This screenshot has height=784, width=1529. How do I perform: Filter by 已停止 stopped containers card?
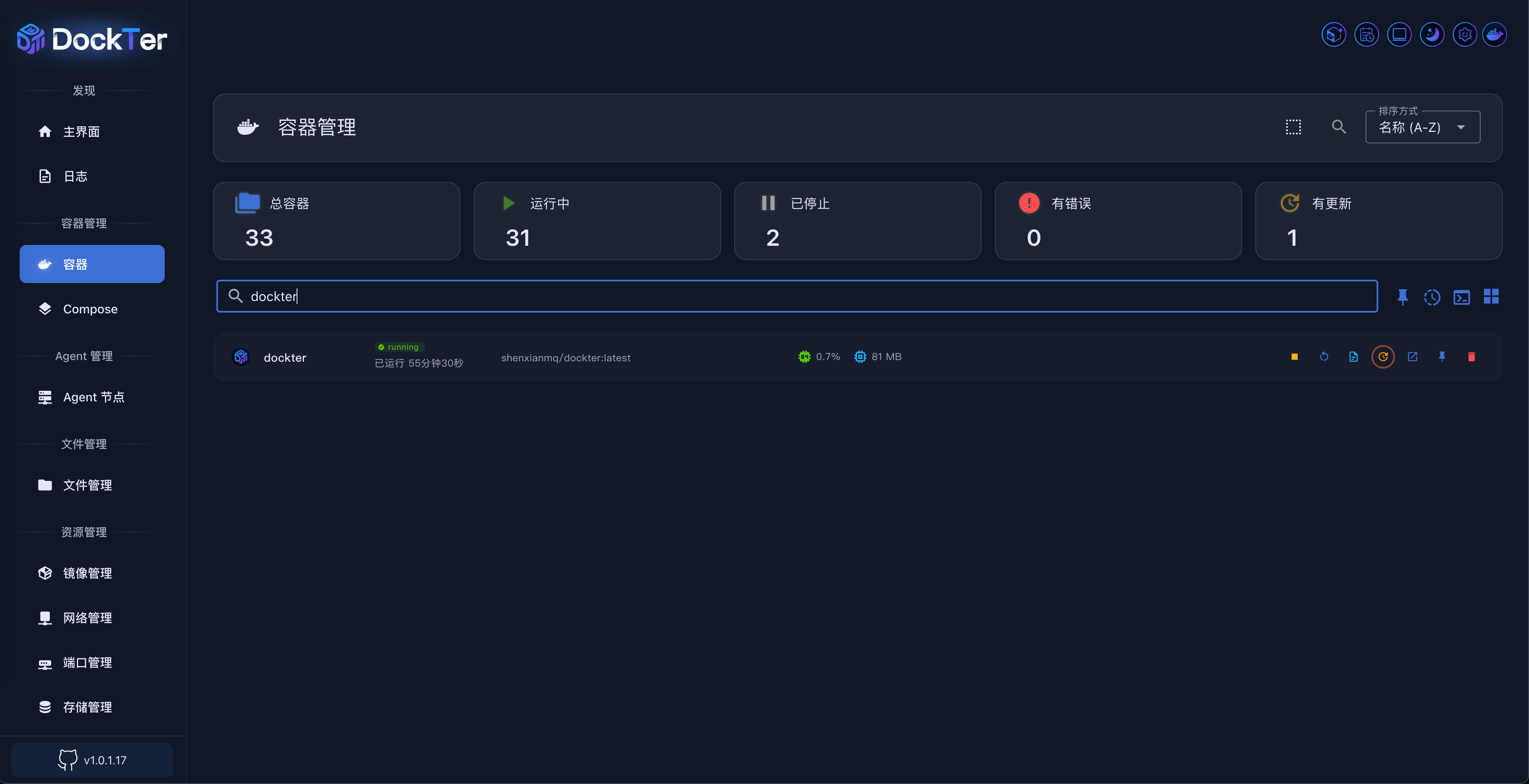click(x=857, y=221)
